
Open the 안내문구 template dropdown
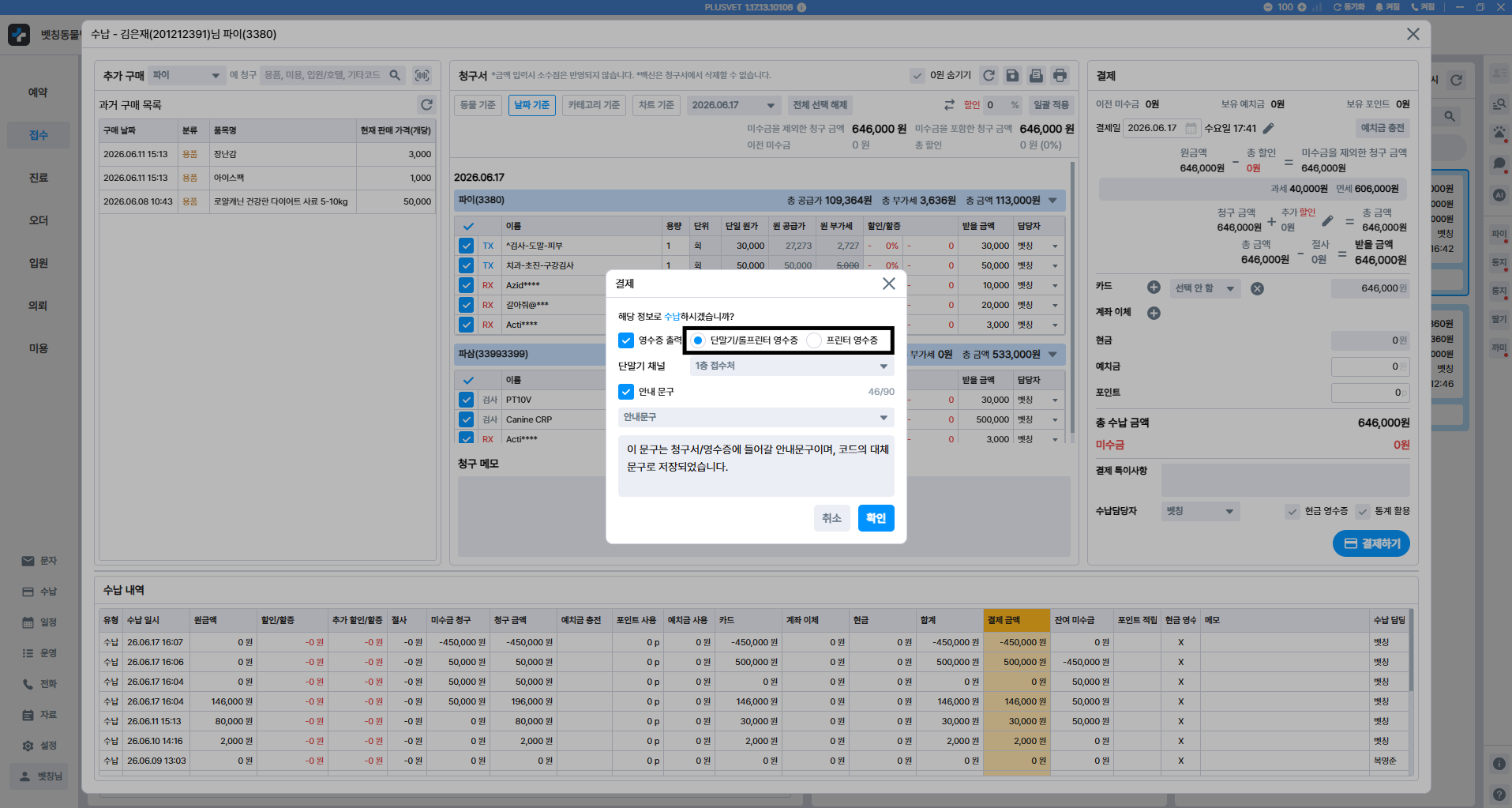click(756, 417)
